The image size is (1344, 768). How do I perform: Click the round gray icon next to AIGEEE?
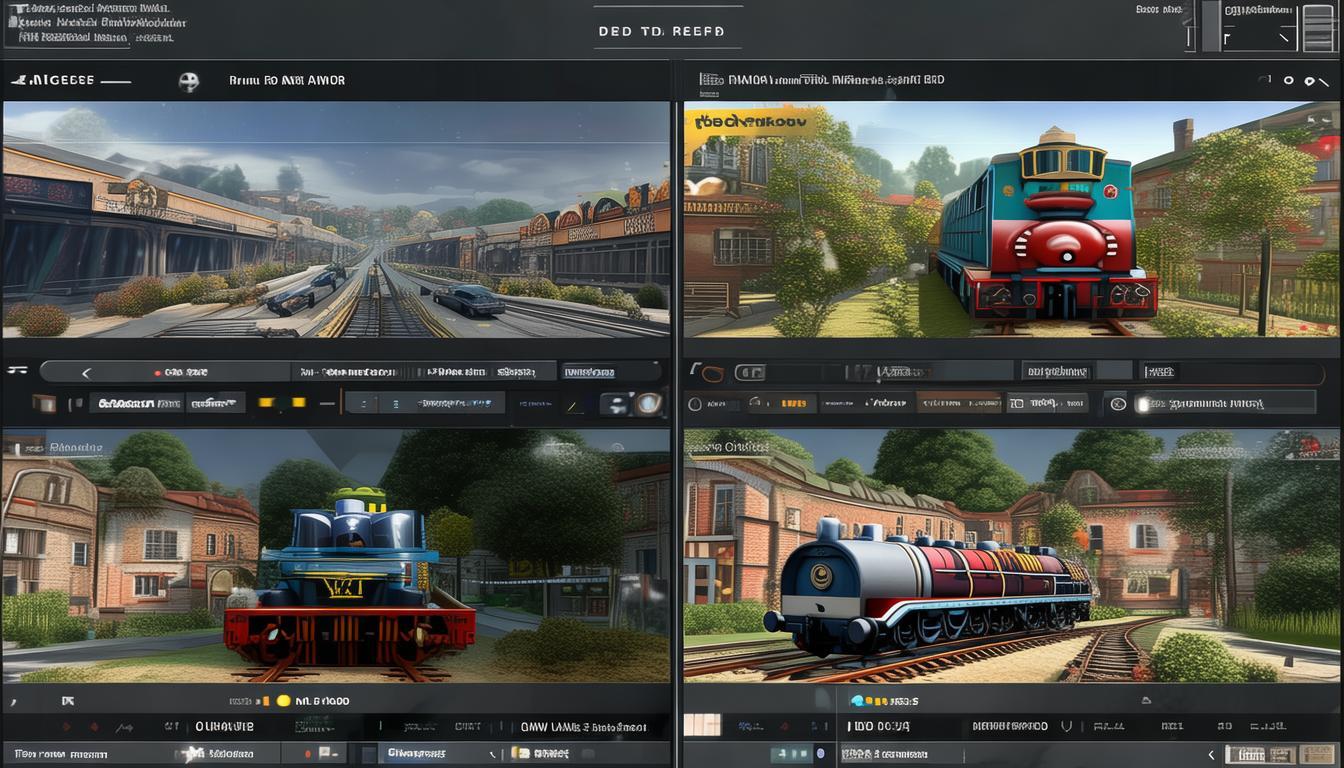coord(188,81)
